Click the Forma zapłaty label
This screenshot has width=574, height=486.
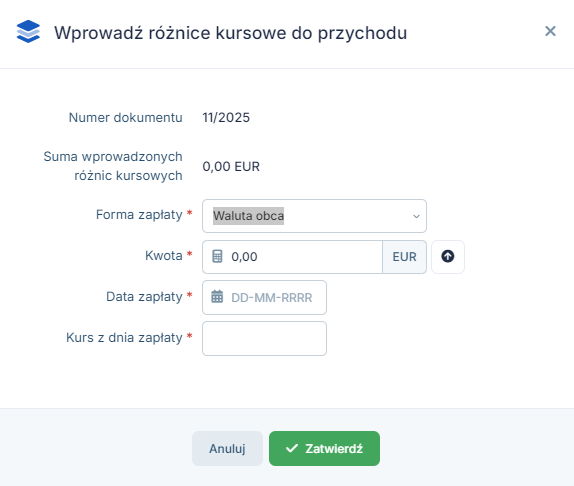tap(139, 214)
